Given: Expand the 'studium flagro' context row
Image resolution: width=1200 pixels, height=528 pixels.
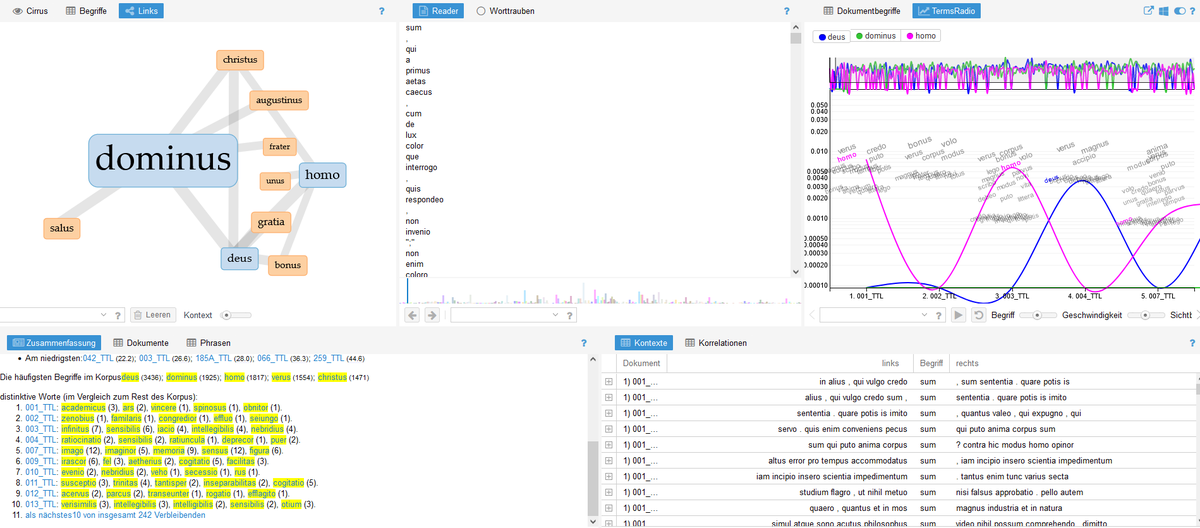Looking at the screenshot, I should coord(608,492).
